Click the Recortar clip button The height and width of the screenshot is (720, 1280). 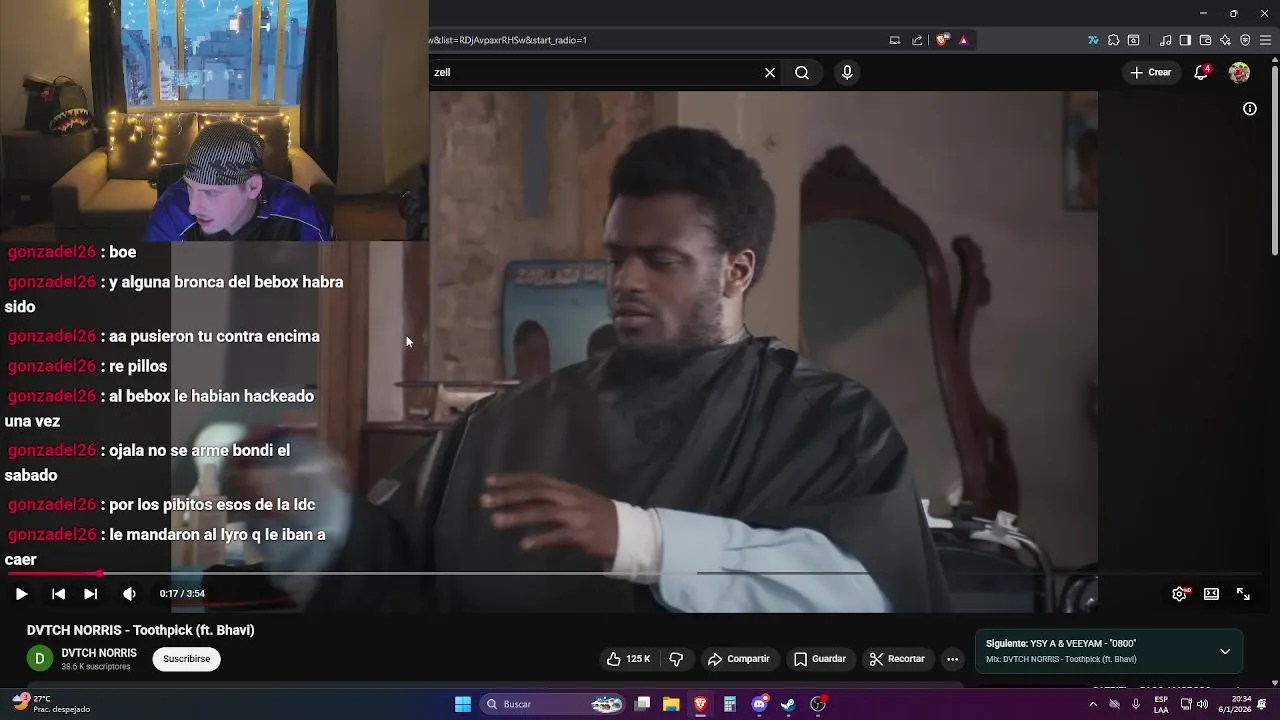(x=897, y=659)
